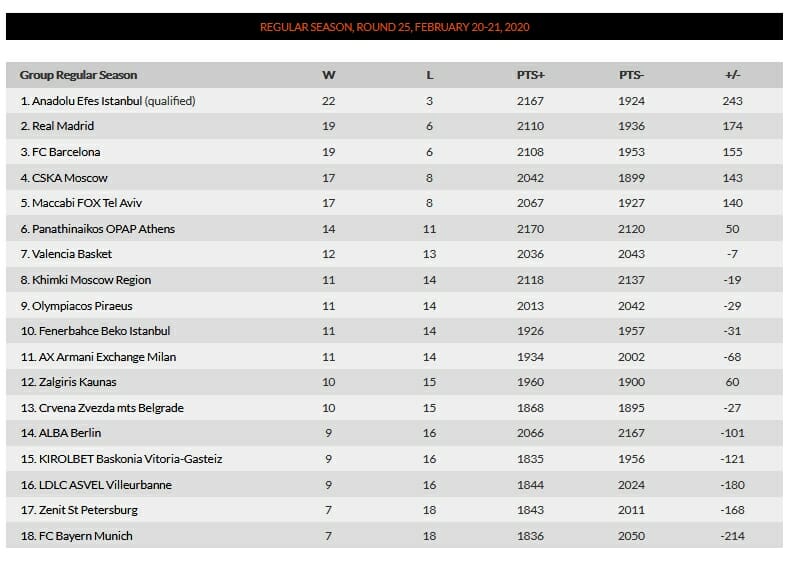Viewport: 790px width, 562px height.
Task: Select Panathinaikos OPAP Athens row
Action: [394, 229]
